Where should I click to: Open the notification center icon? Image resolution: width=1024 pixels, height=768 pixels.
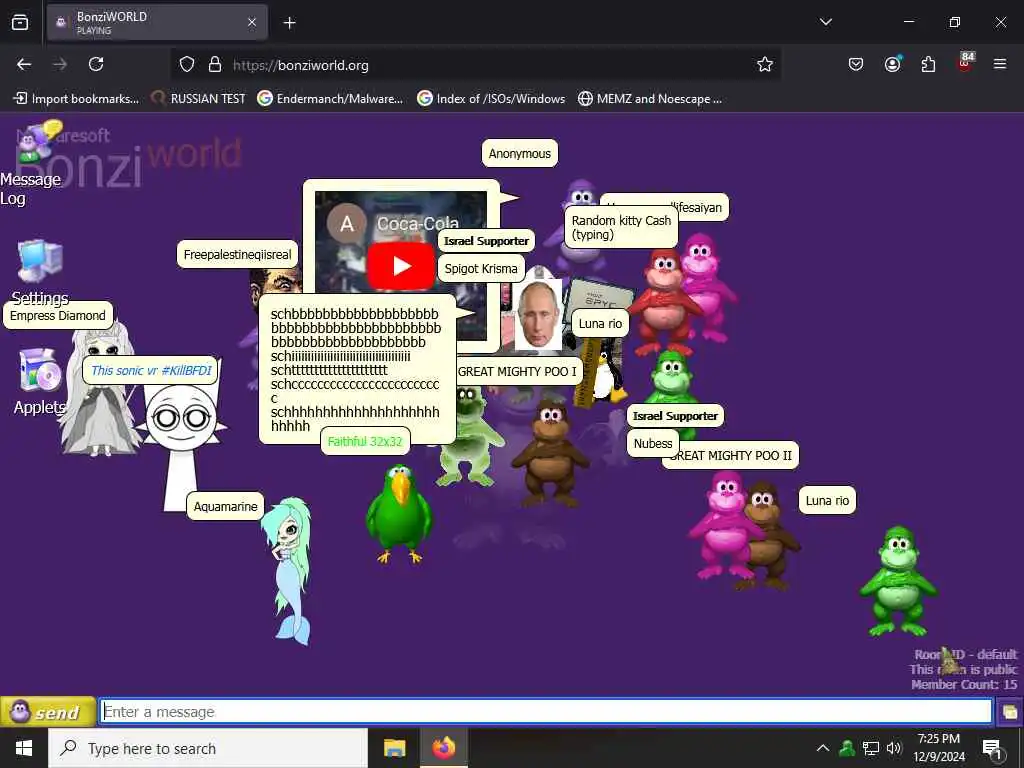(x=992, y=750)
